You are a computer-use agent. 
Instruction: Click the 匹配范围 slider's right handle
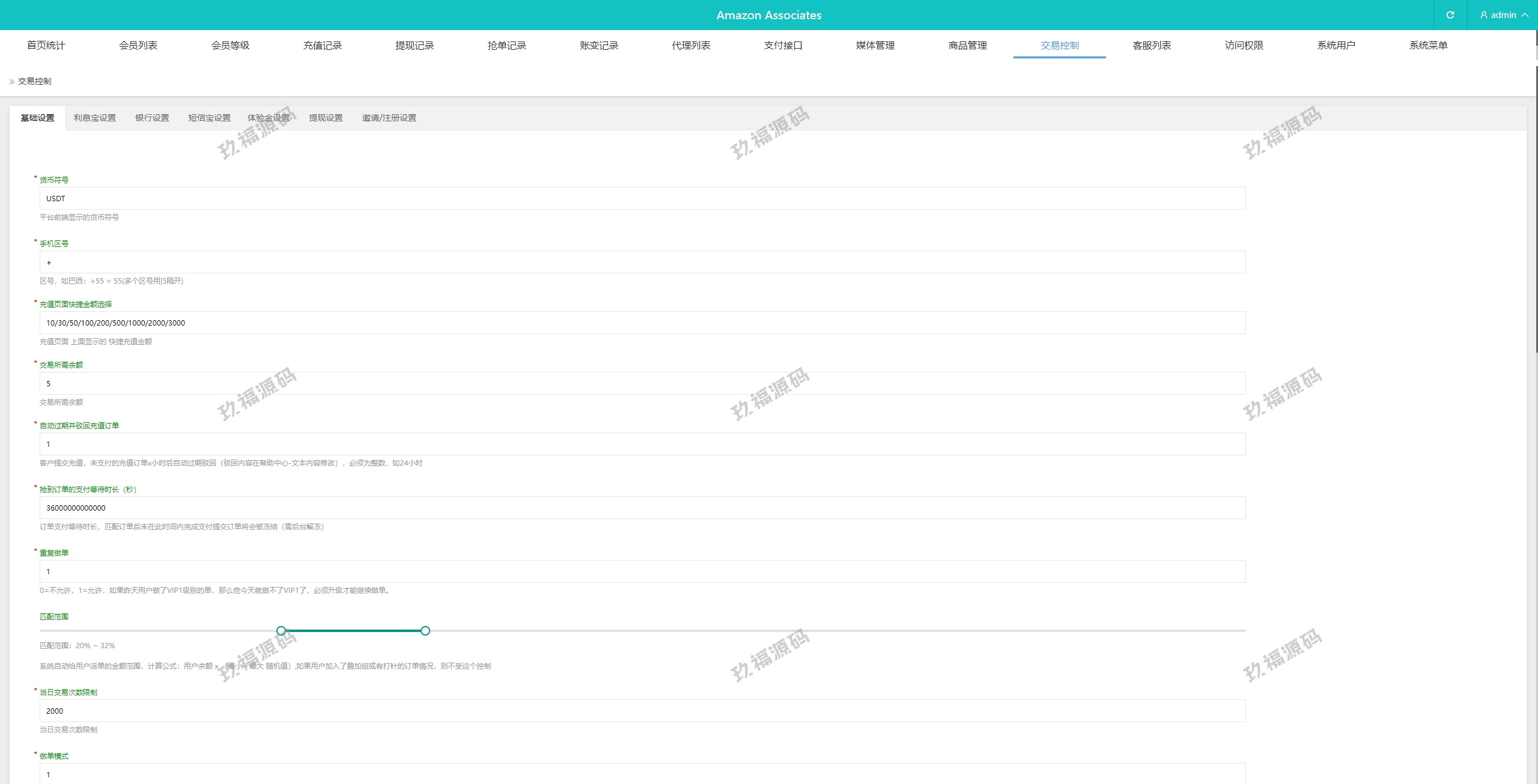tap(425, 631)
